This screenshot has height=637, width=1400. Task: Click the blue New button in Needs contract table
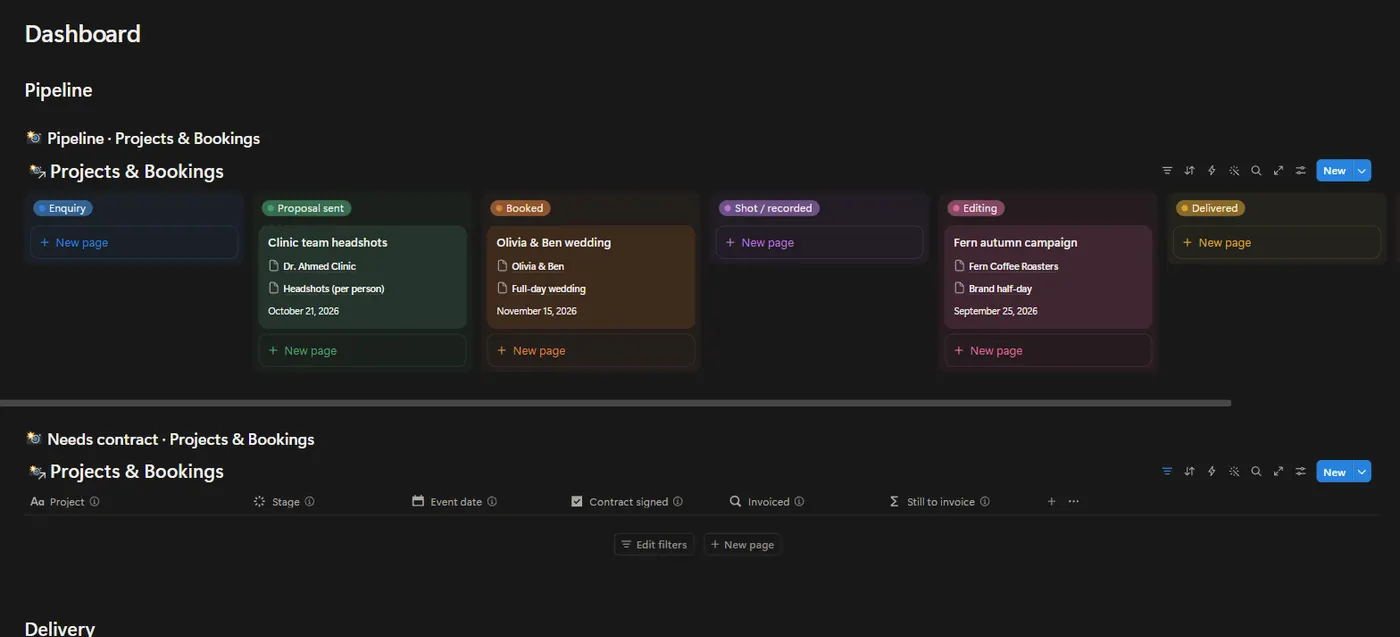pyautogui.click(x=1334, y=472)
